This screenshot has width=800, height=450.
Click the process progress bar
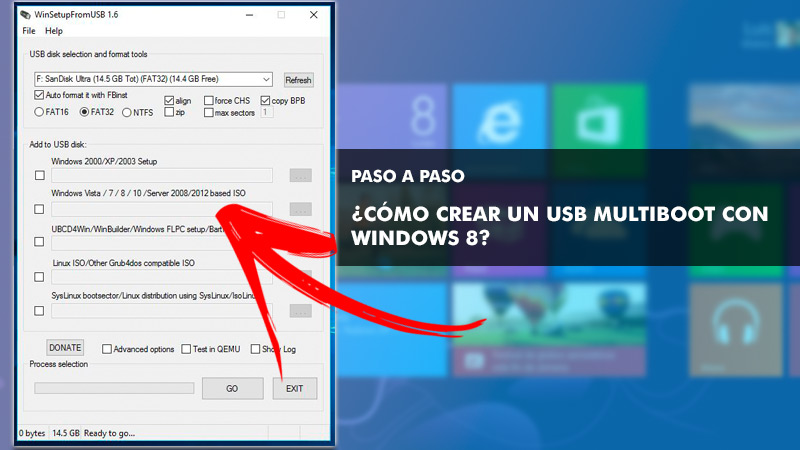[x=114, y=388]
